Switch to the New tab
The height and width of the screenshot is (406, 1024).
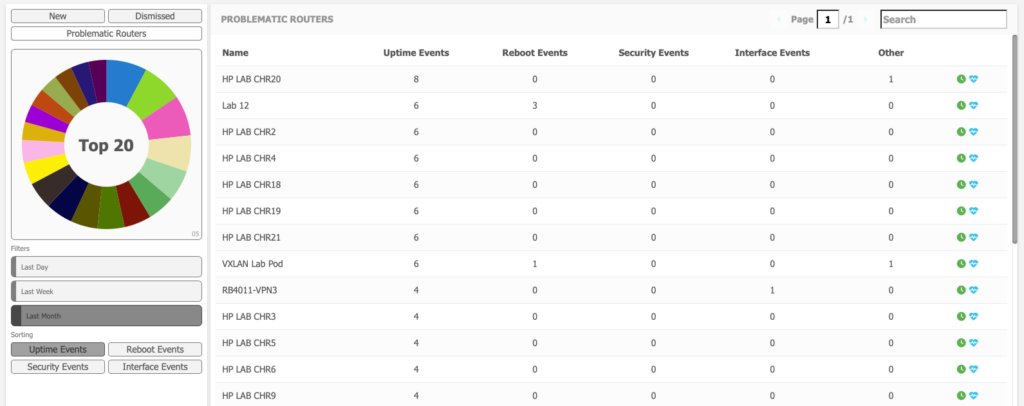tap(57, 17)
